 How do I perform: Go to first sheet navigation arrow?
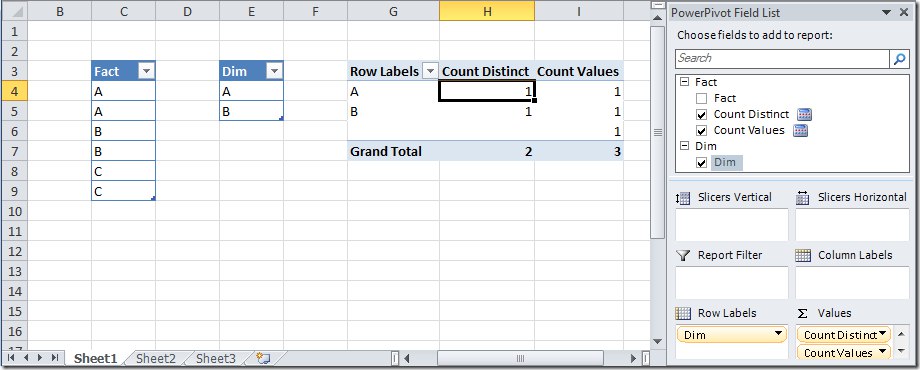pyautogui.click(x=11, y=358)
